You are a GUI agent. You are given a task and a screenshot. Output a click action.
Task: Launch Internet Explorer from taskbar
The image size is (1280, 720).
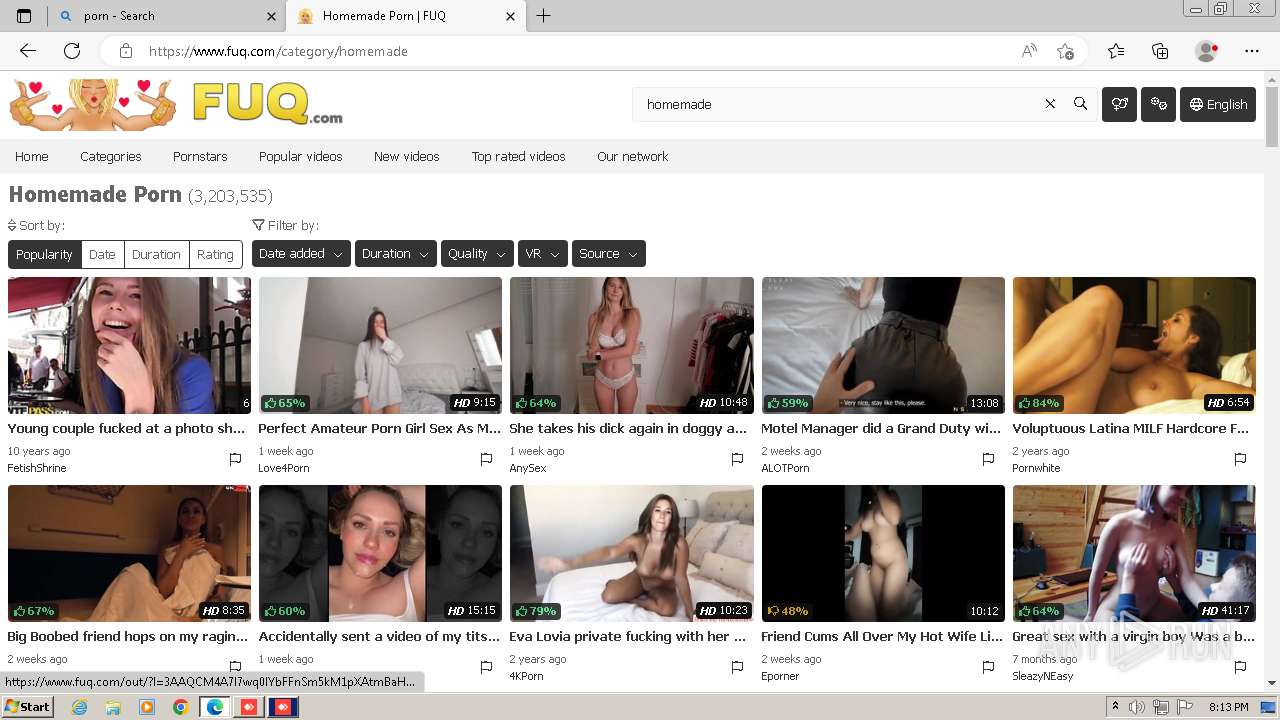click(80, 707)
